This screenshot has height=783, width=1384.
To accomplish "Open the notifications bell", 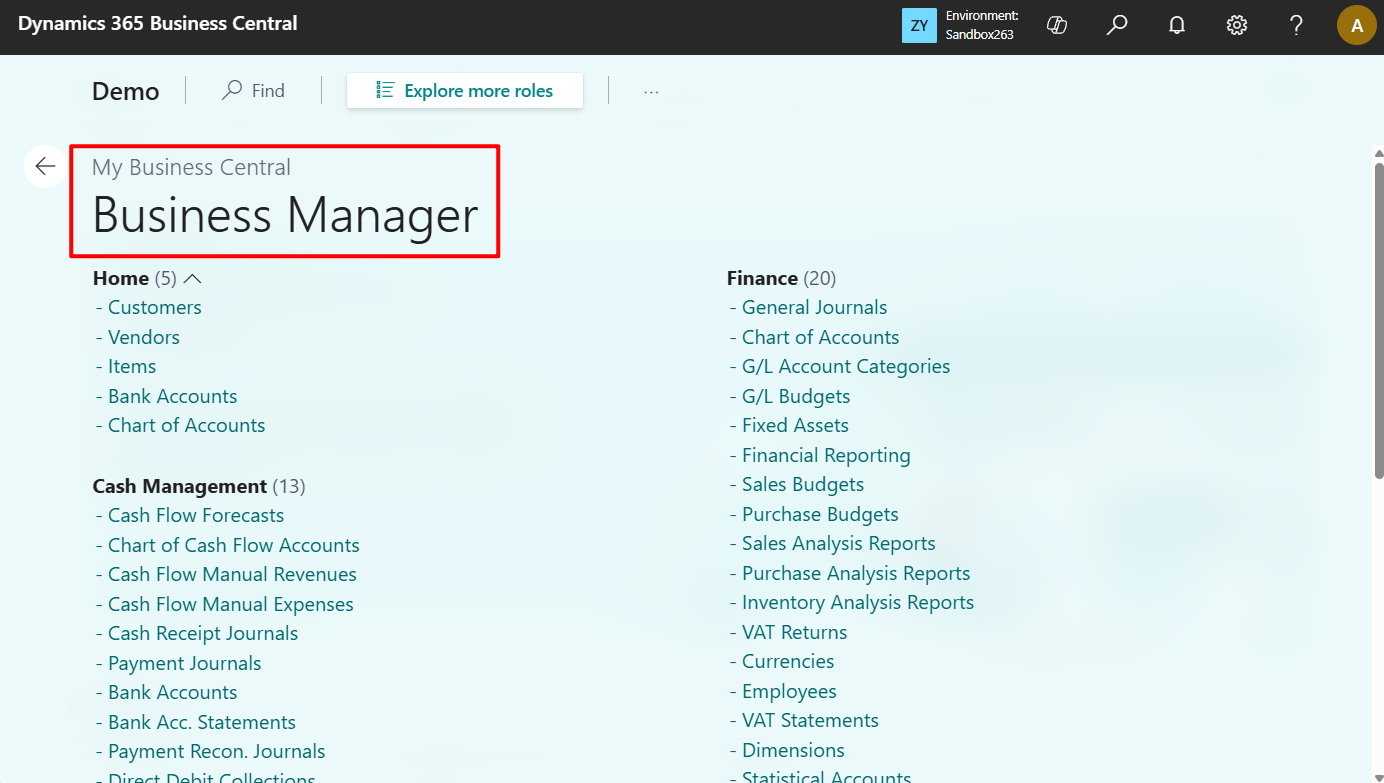I will click(x=1177, y=25).
